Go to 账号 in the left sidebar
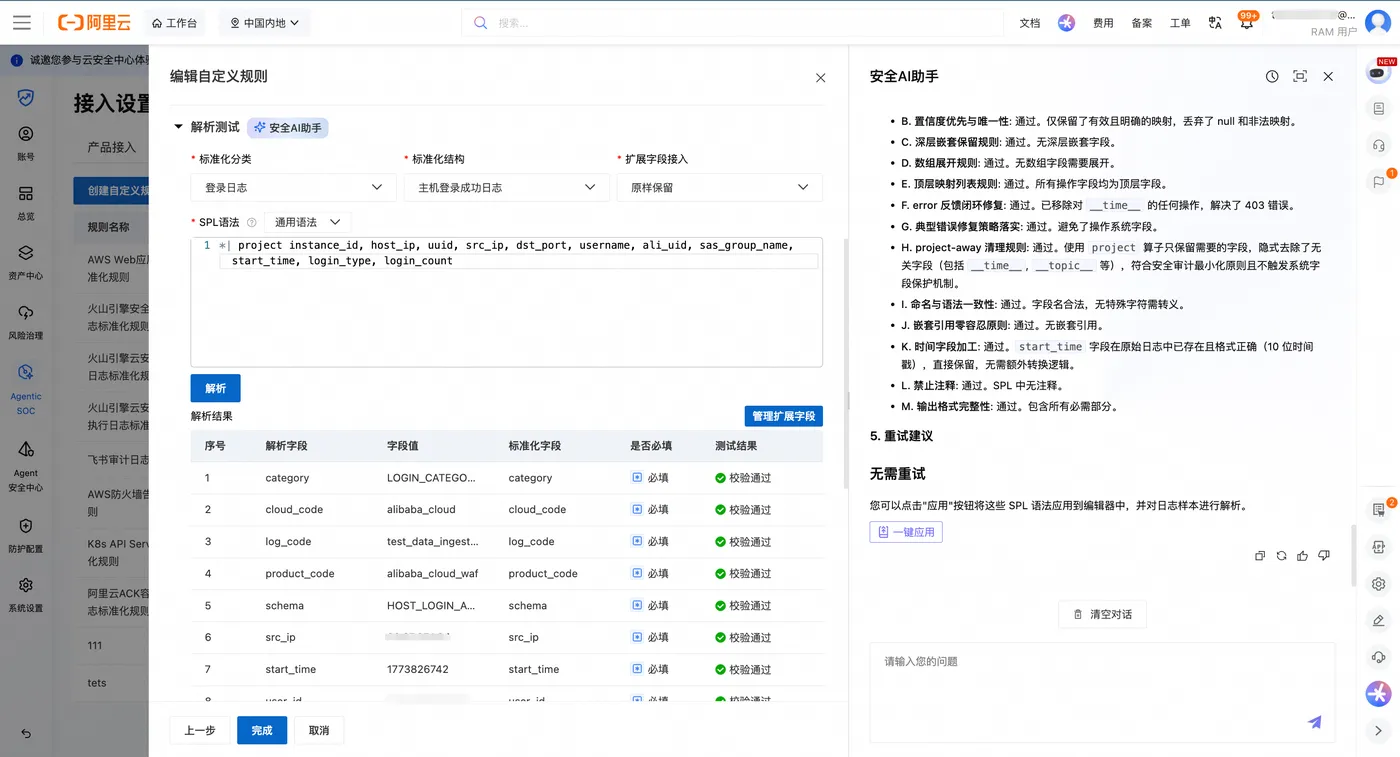 coord(26,143)
